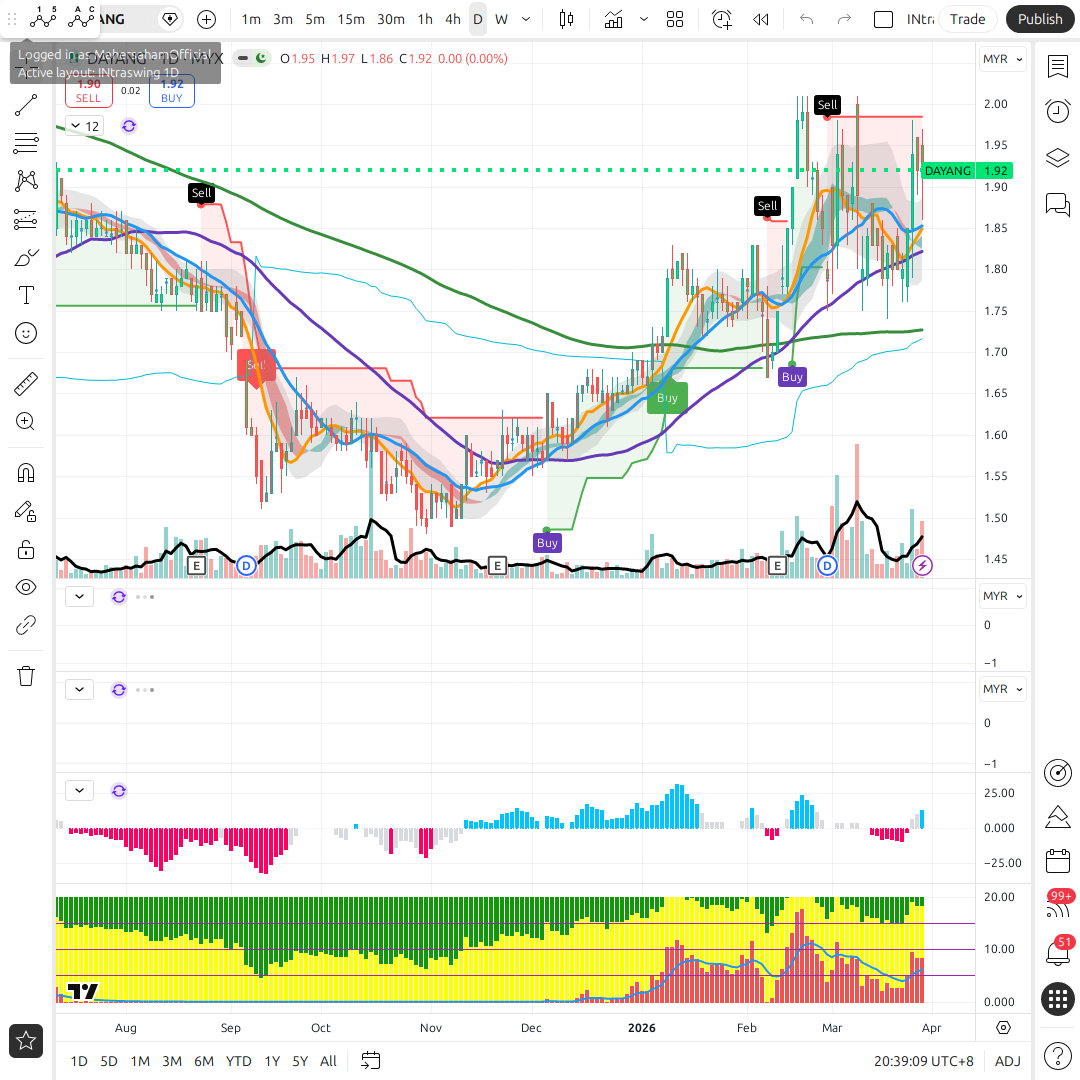The height and width of the screenshot is (1080, 1080).
Task: Open the indicator templates dropdown arrow
Action: (x=643, y=19)
